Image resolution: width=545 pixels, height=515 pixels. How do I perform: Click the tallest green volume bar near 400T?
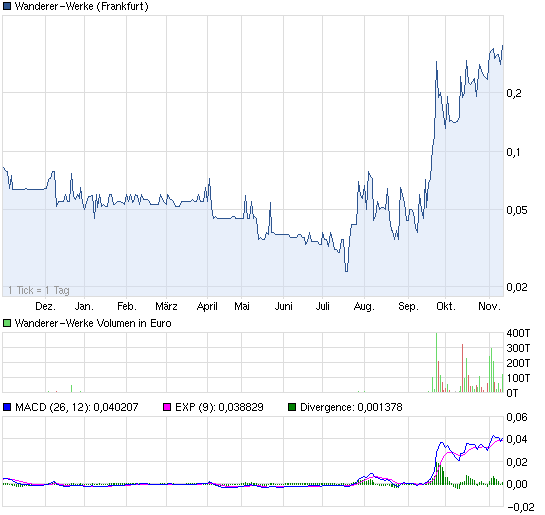click(x=437, y=362)
